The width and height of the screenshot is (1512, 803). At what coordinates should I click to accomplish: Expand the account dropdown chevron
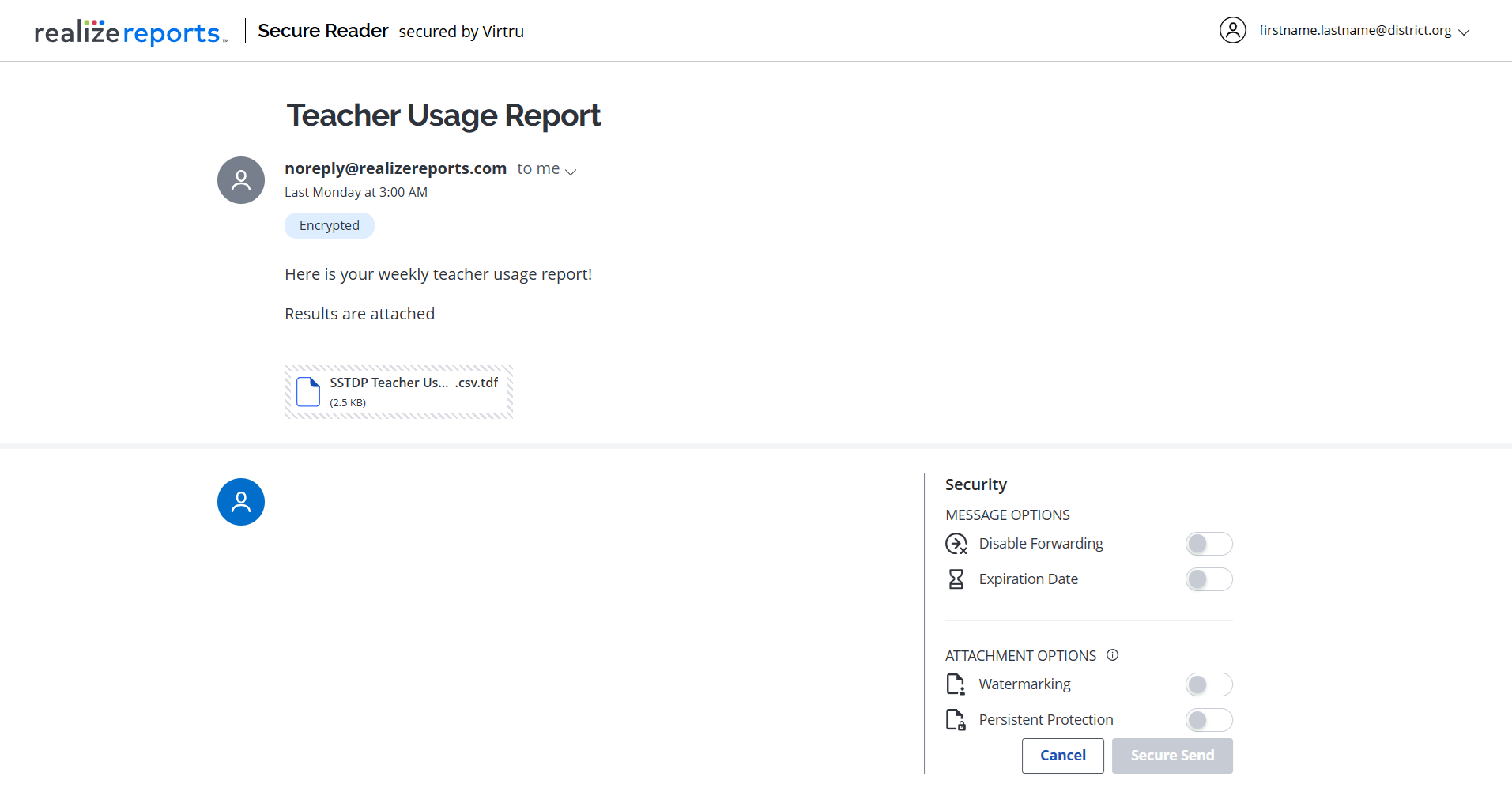click(x=1464, y=32)
